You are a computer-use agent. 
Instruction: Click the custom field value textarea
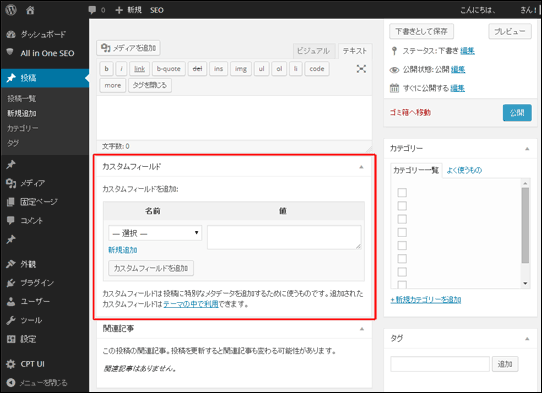click(x=284, y=237)
